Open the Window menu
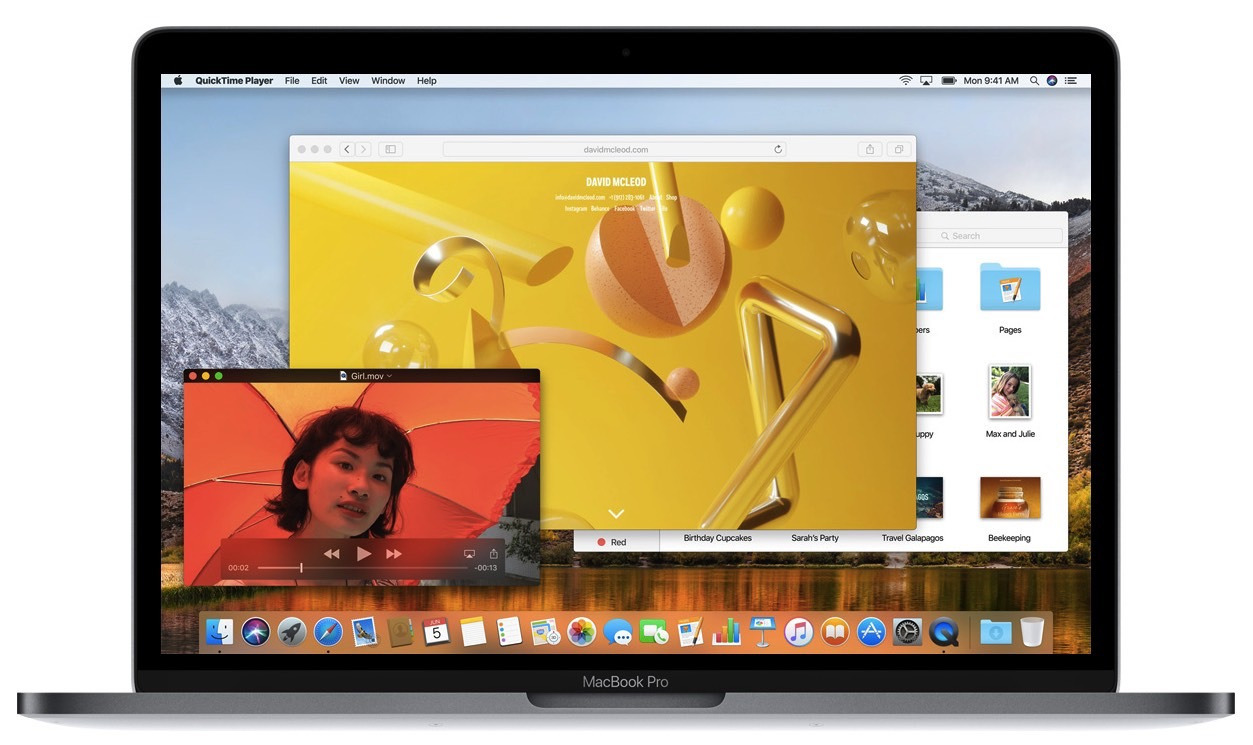The height and width of the screenshot is (745, 1253). (388, 81)
